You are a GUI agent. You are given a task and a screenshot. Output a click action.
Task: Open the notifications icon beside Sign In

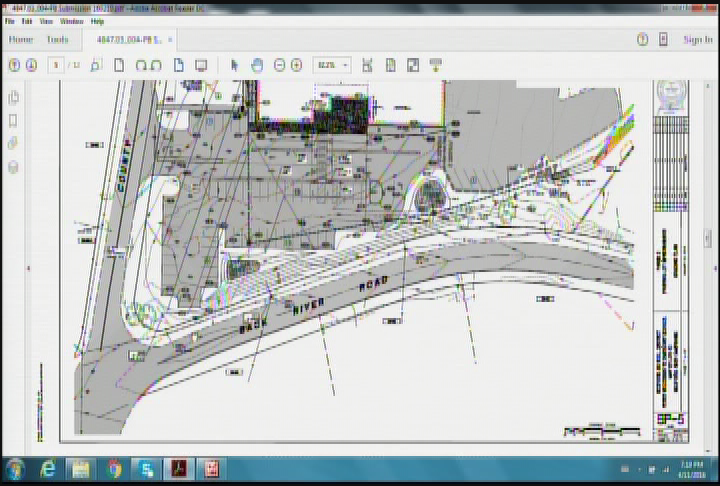pyautogui.click(x=663, y=40)
